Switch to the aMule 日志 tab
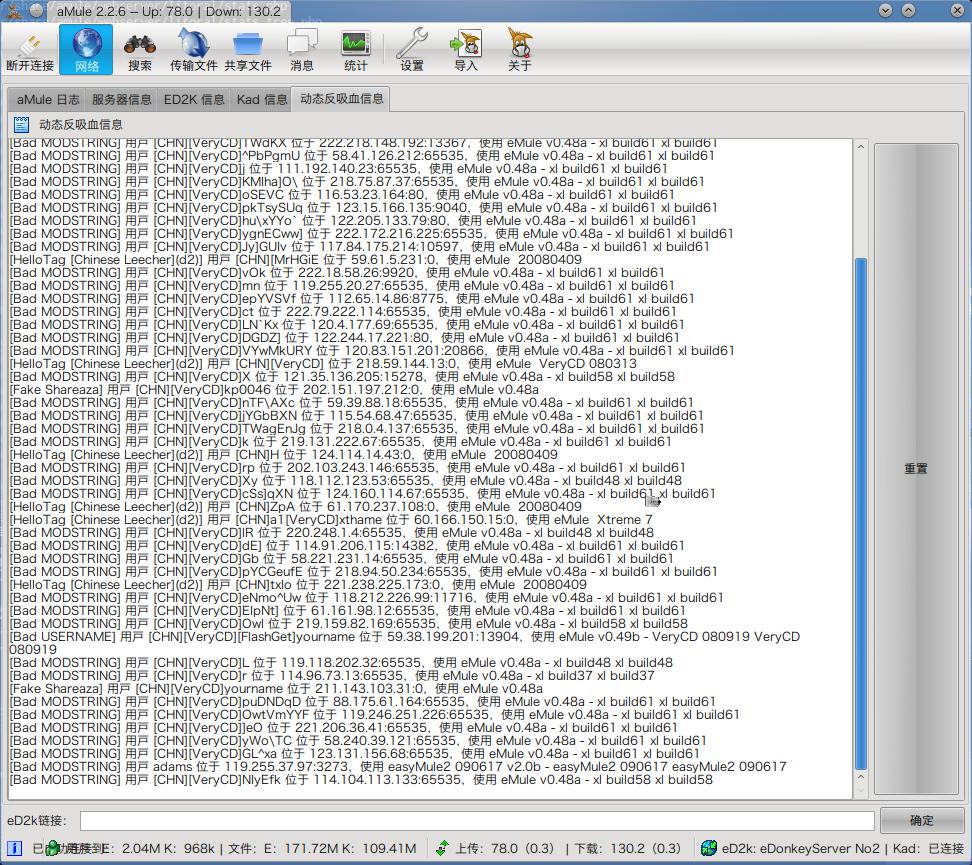 (48, 99)
